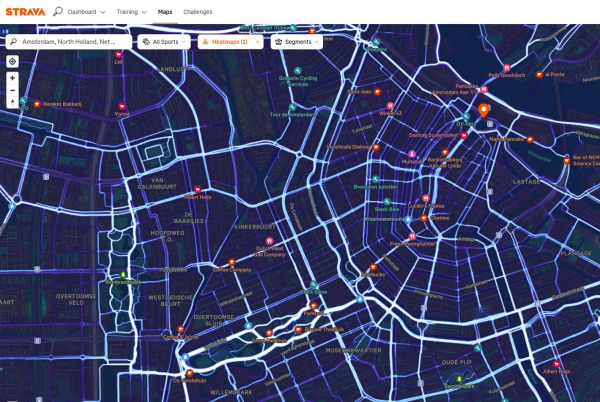Select the Frens Haringhandel restaurant marker
Screen dimensions: 600x402
click(x=412, y=236)
